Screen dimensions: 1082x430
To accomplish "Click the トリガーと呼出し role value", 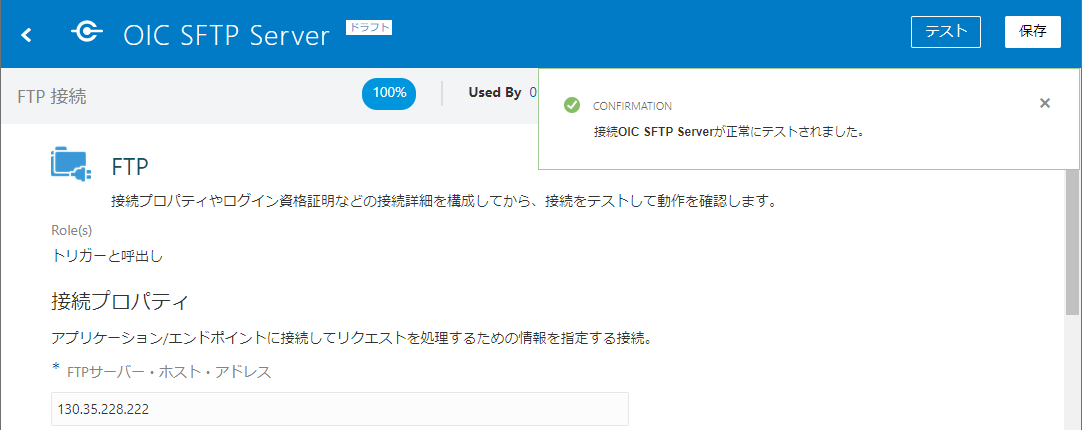I will tap(107, 255).
